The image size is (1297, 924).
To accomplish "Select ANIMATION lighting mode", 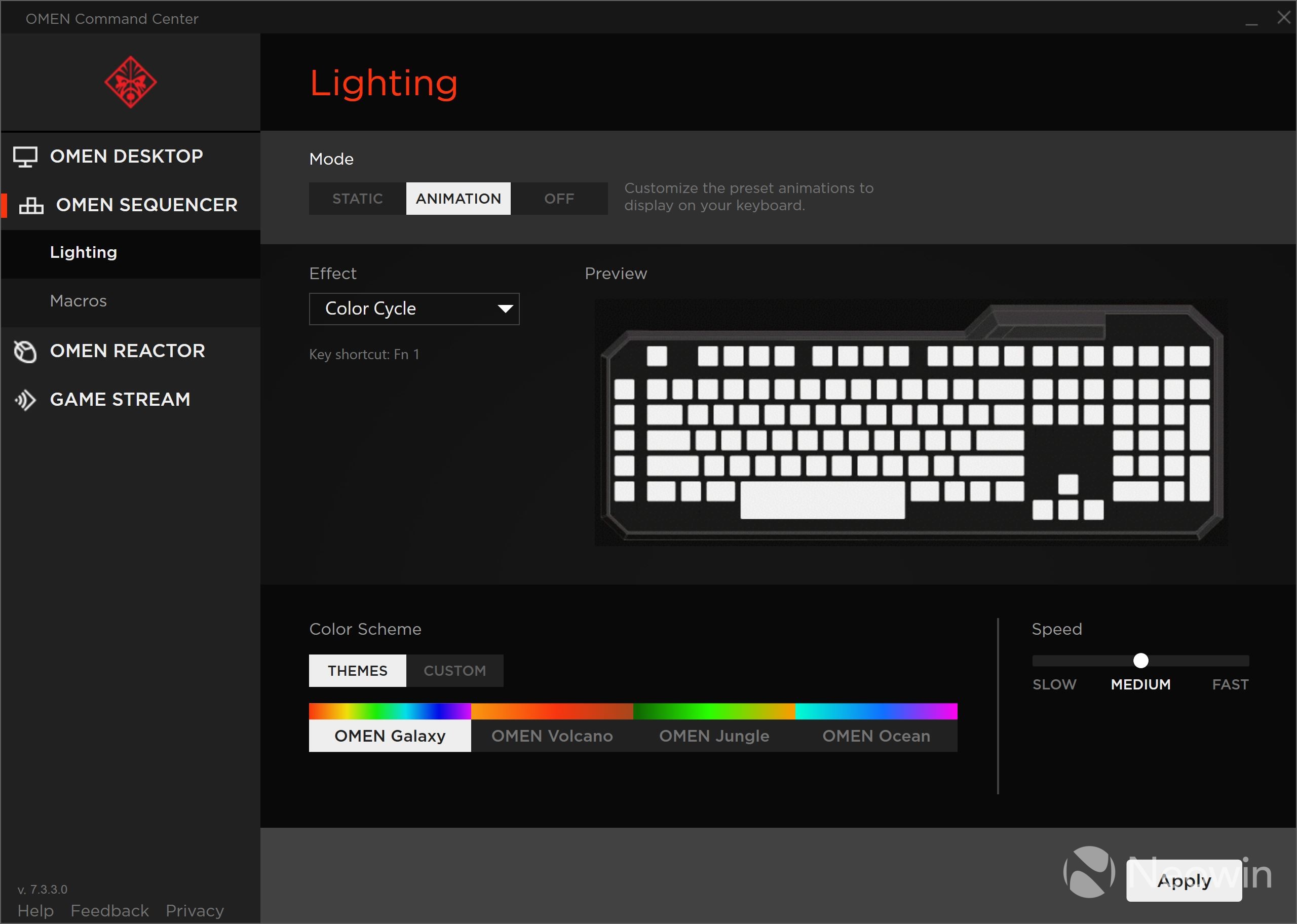I will coord(458,199).
